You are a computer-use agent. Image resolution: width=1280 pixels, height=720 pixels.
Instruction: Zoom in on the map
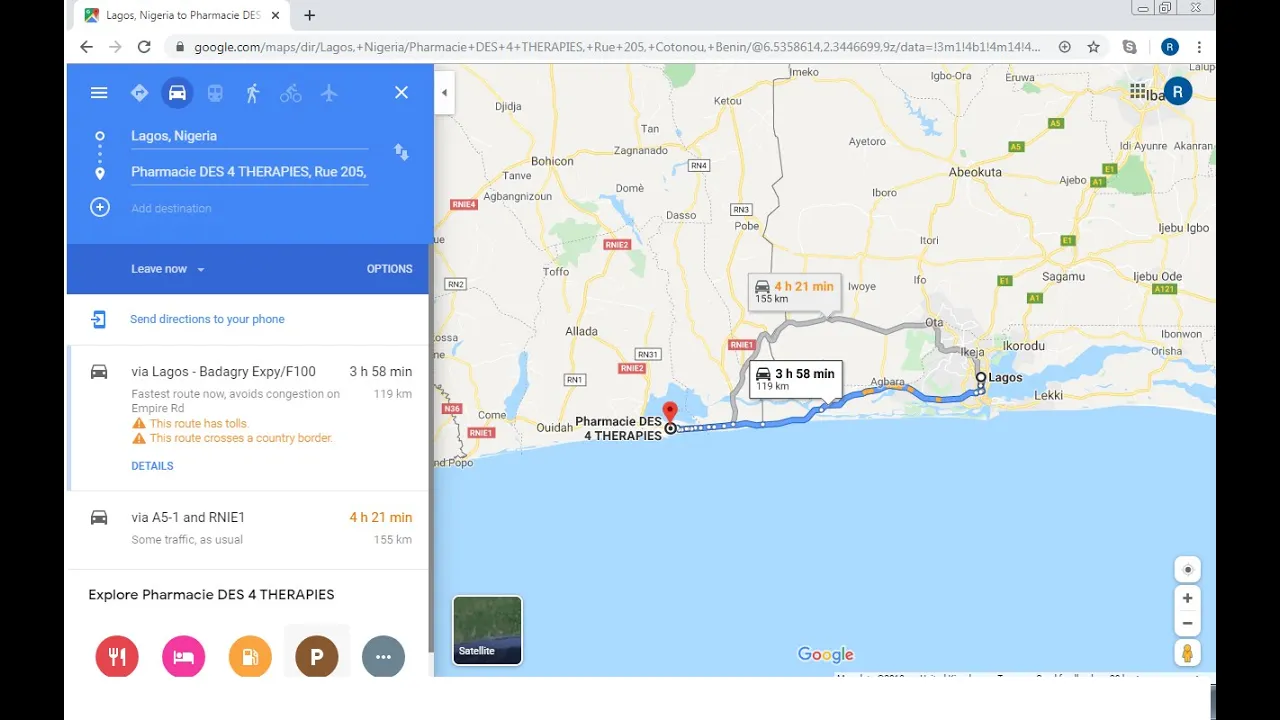tap(1187, 598)
